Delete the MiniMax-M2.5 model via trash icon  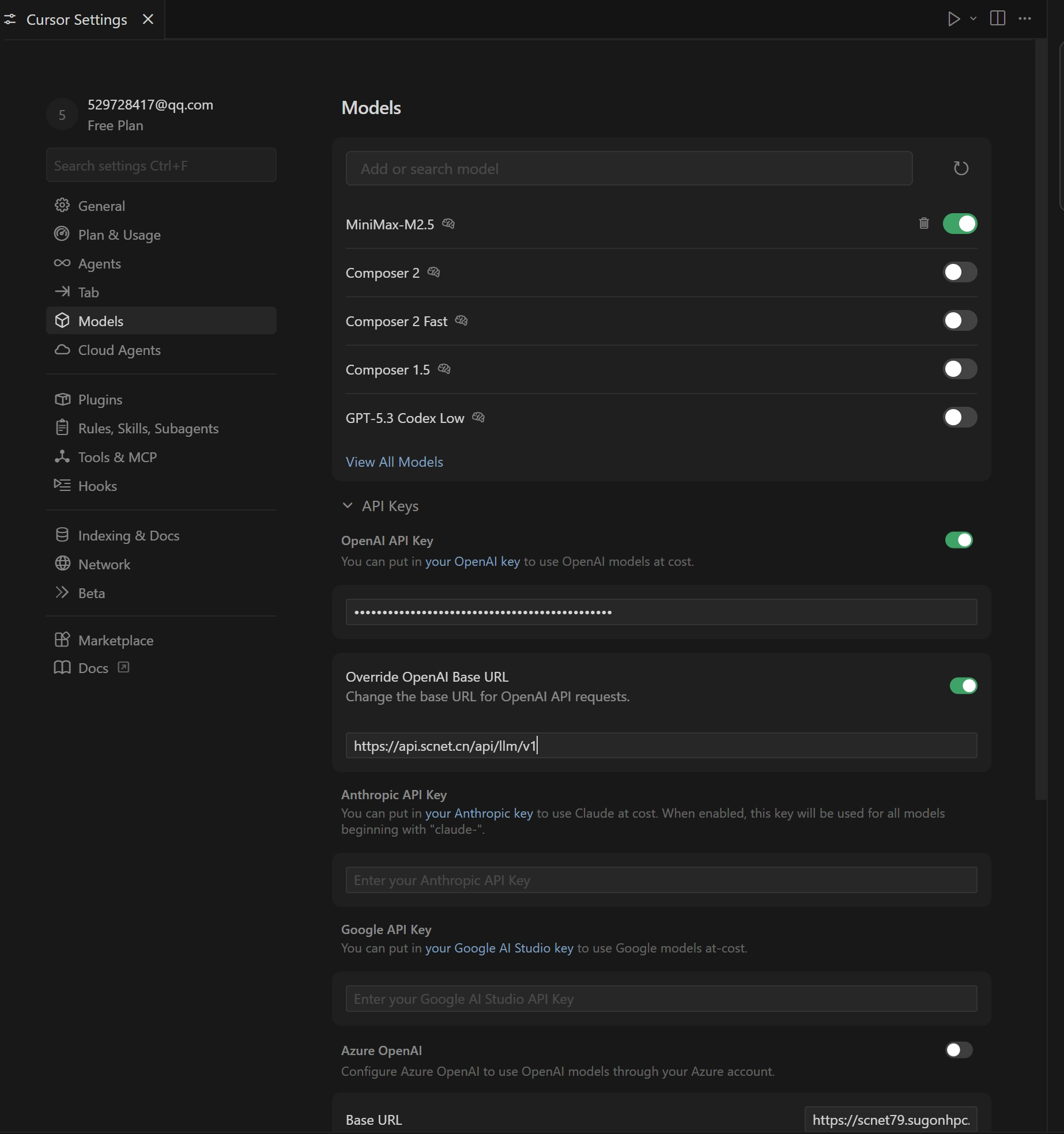click(x=923, y=224)
